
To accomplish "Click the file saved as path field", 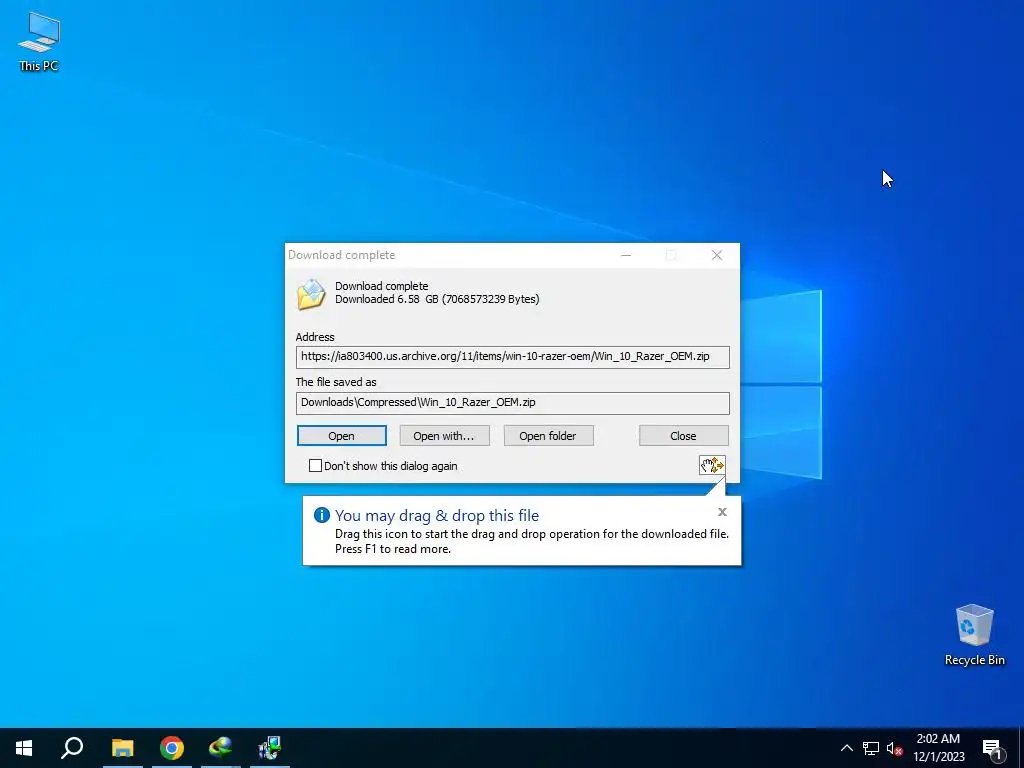I will (513, 403).
